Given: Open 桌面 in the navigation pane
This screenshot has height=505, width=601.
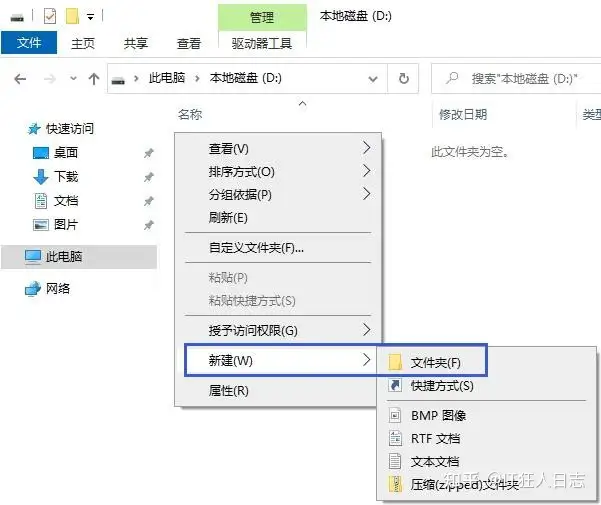Looking at the screenshot, I should (56, 152).
